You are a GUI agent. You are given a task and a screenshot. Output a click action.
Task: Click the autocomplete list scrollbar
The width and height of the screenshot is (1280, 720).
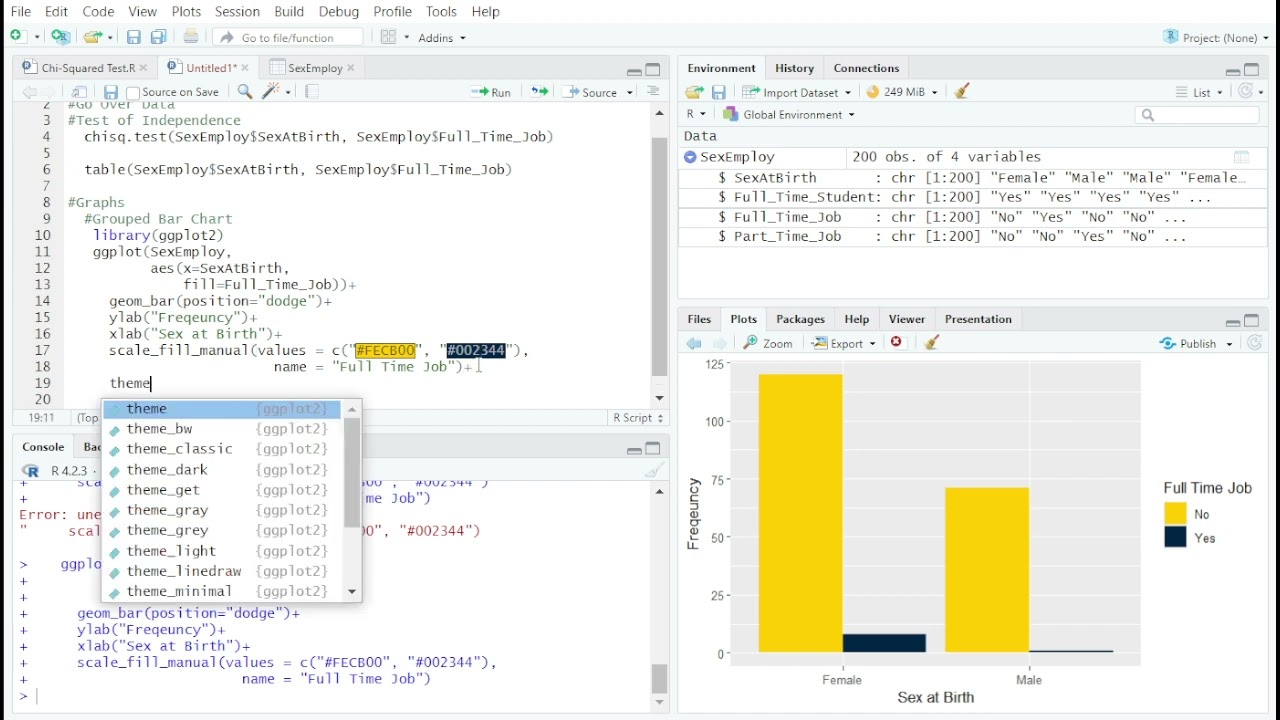coord(351,473)
